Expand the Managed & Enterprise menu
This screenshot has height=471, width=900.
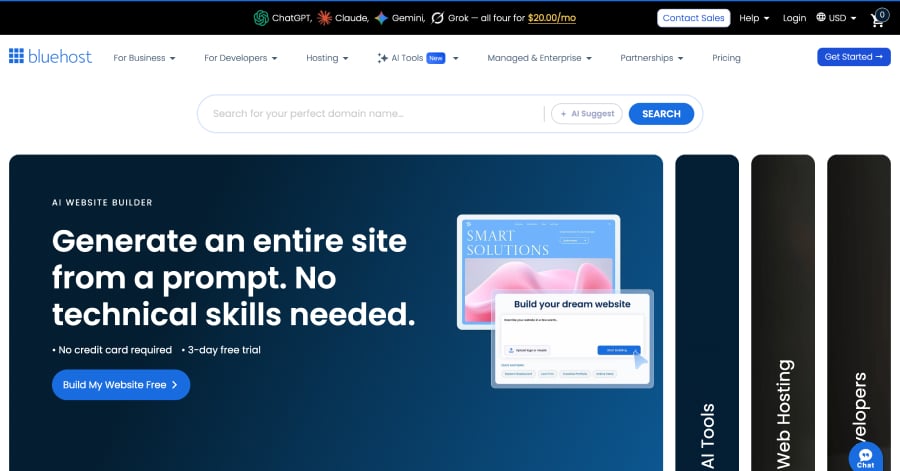tap(540, 58)
